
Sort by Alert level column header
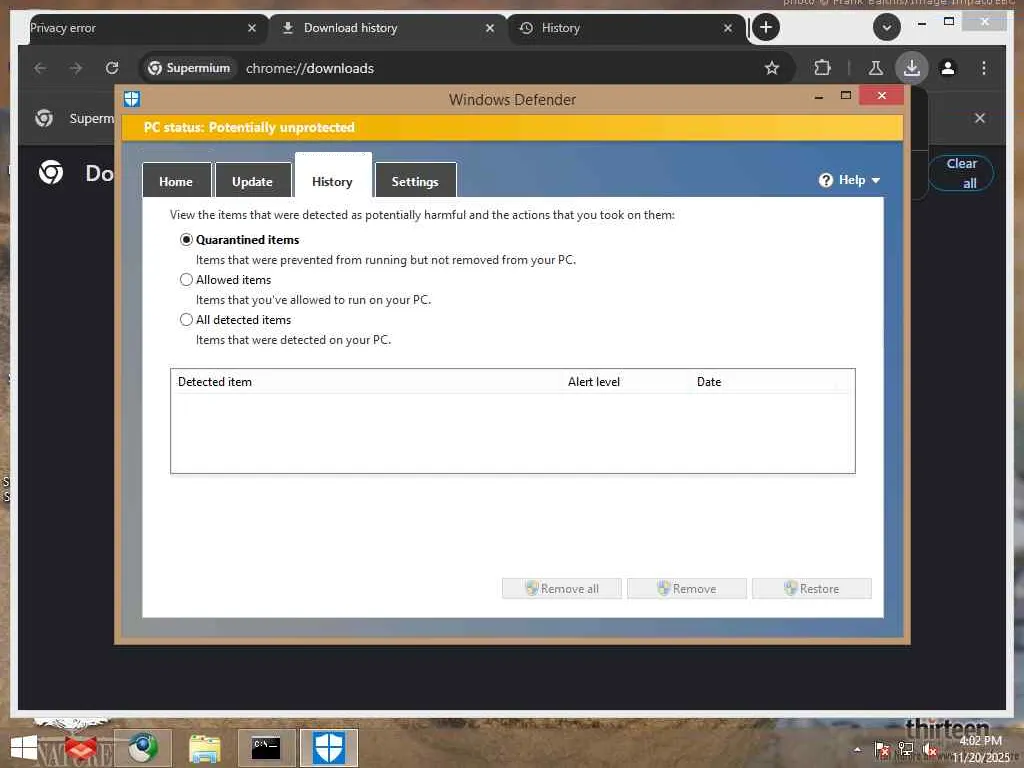click(594, 381)
